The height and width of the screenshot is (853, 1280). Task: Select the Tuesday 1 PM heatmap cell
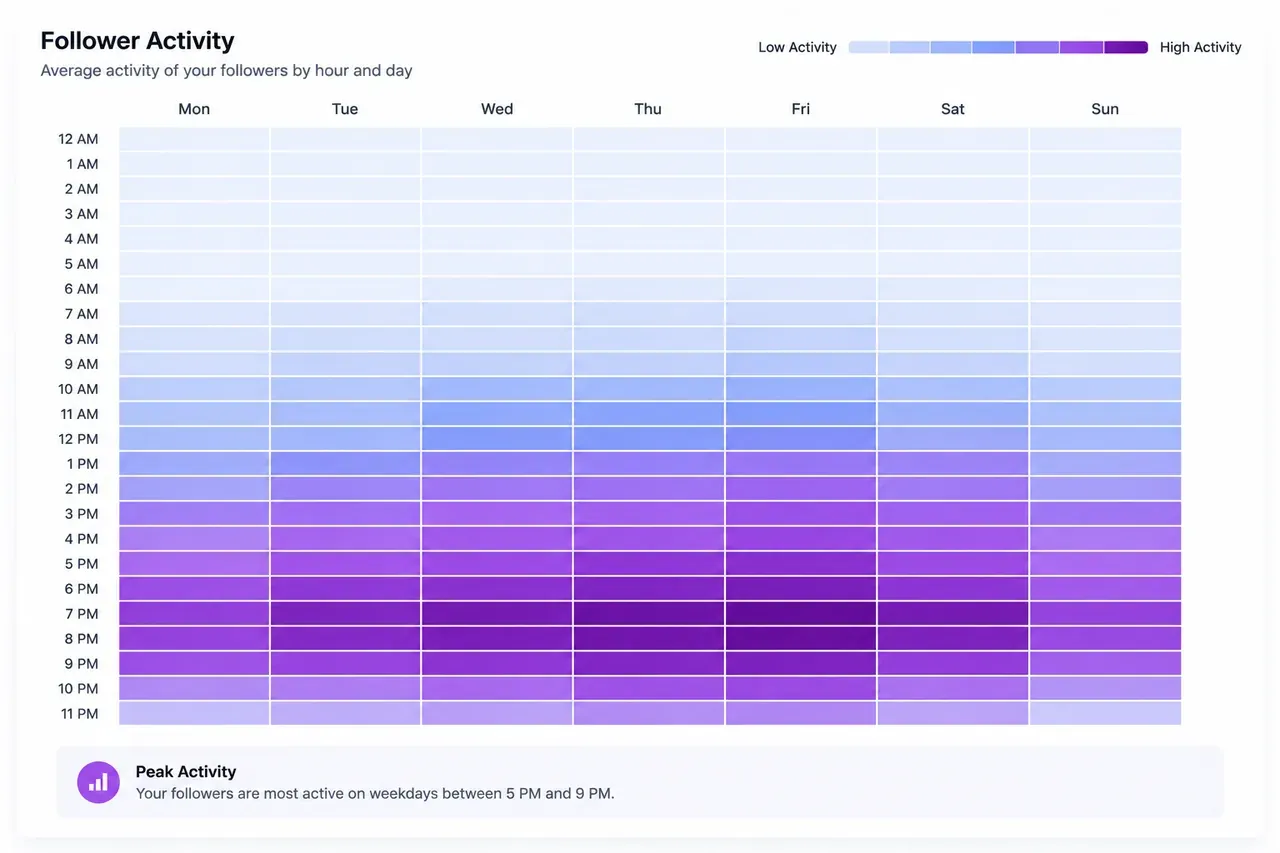[345, 463]
